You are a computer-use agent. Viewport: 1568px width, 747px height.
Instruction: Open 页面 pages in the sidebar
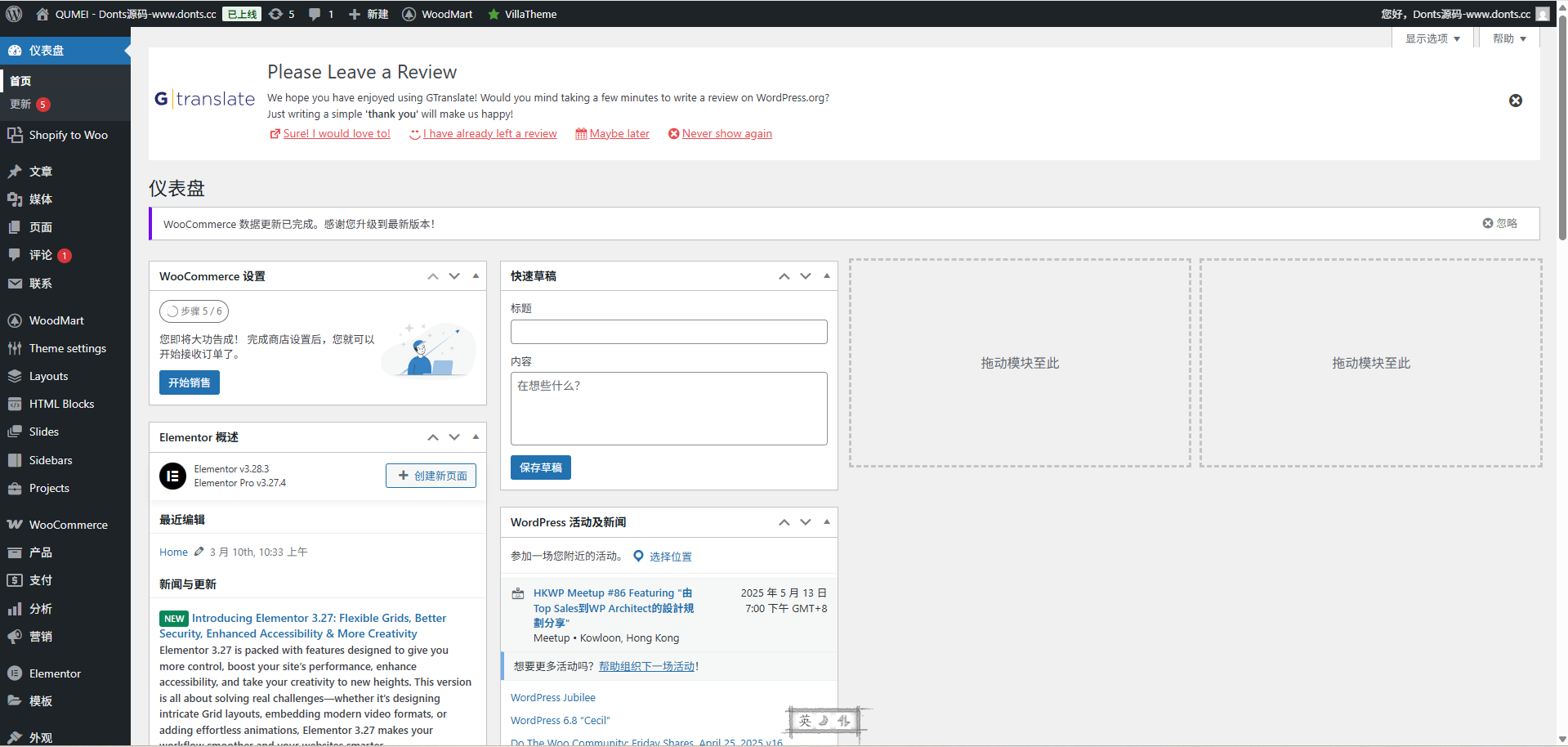tap(65, 227)
